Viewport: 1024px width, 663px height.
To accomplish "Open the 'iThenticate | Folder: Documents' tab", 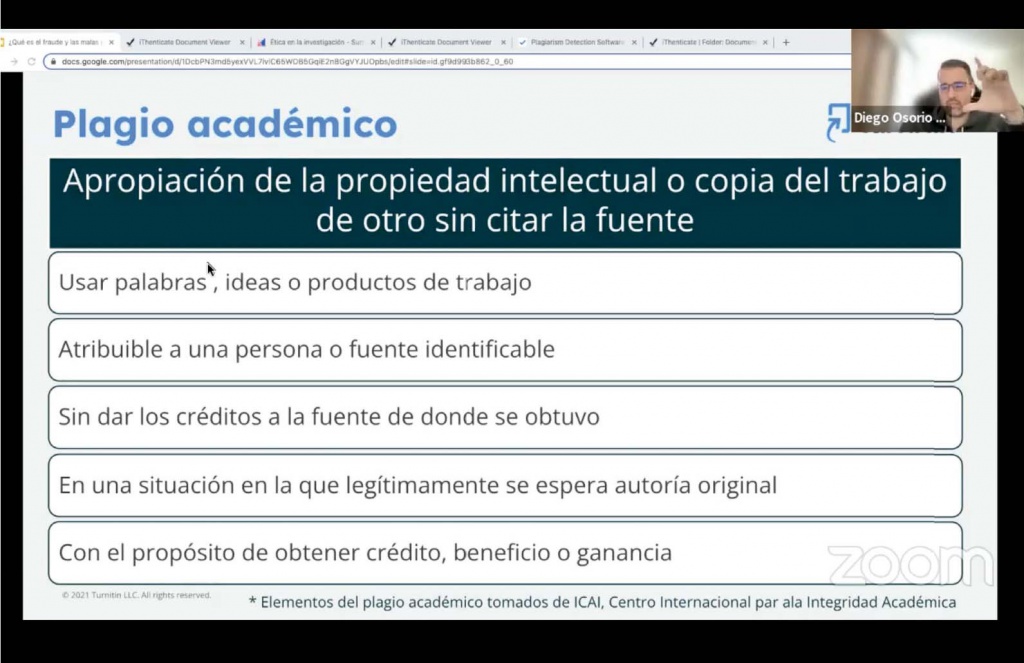I will click(x=705, y=42).
